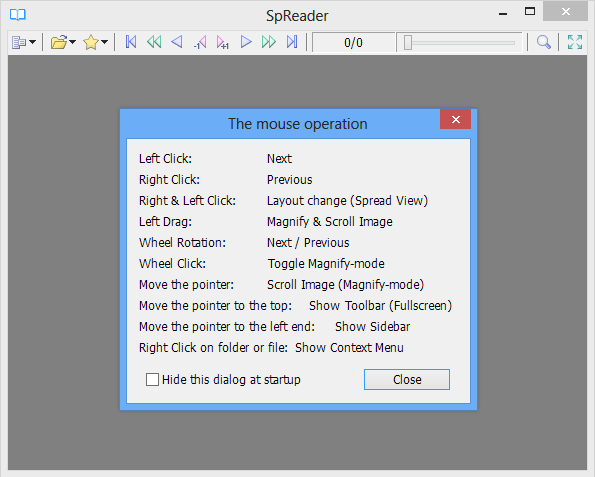Click the sidebar view icon in toolbar

19,42
